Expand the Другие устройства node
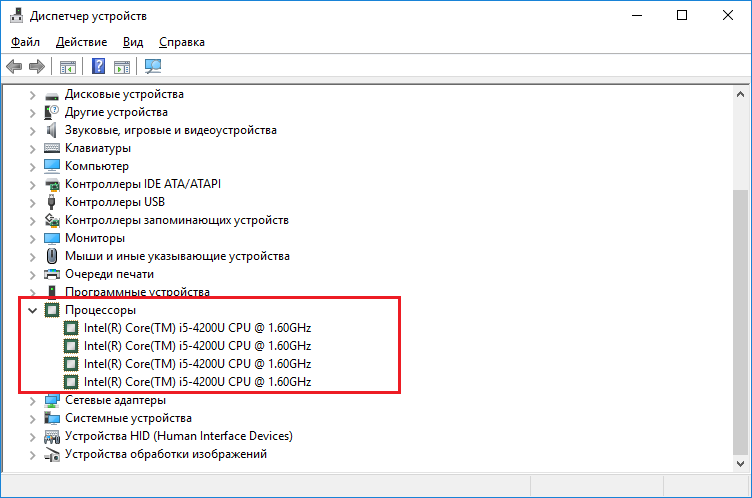This screenshot has width=752, height=498. tap(32, 113)
